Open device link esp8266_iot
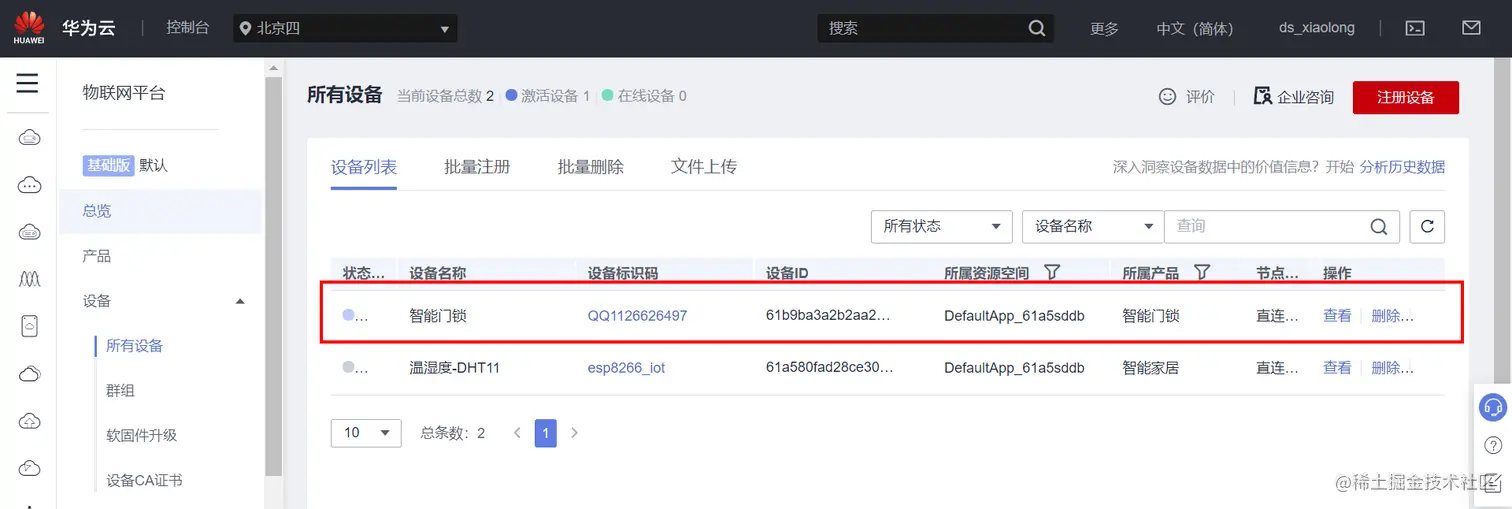Screen dimensions: 1512x509 (x=626, y=368)
